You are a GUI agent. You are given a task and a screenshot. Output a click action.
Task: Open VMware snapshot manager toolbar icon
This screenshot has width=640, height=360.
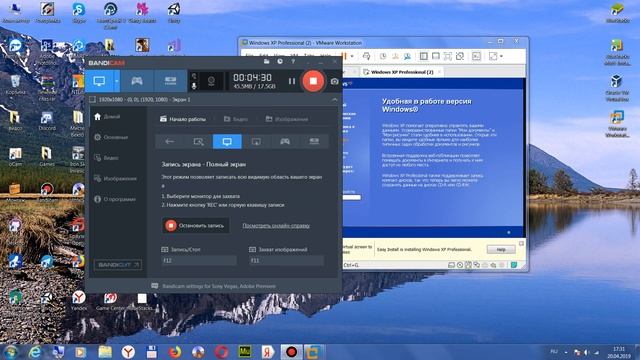click(x=407, y=56)
